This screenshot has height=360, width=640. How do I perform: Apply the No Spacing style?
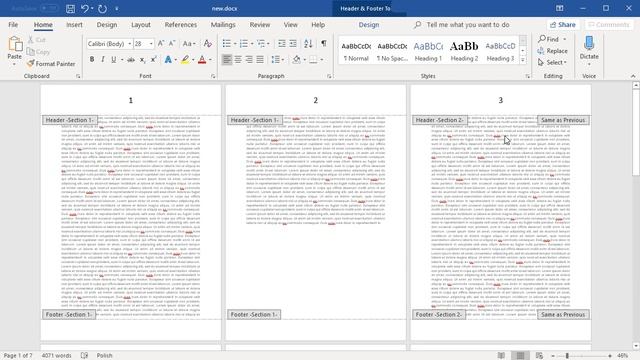coord(392,51)
